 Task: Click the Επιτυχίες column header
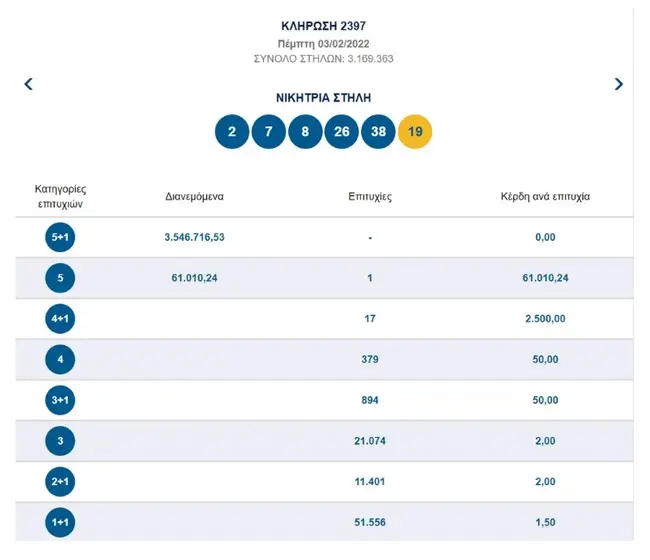click(x=370, y=197)
